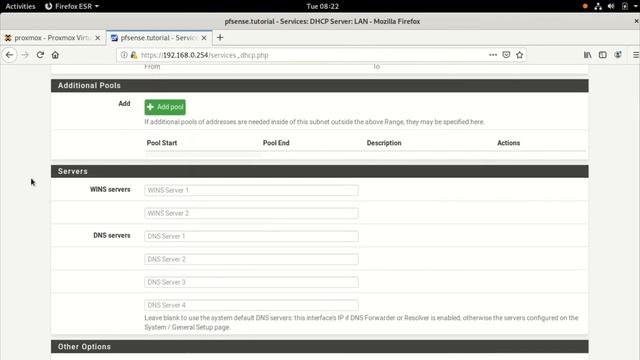Click the WINS servers label
This screenshot has width=640, height=360.
[110, 189]
